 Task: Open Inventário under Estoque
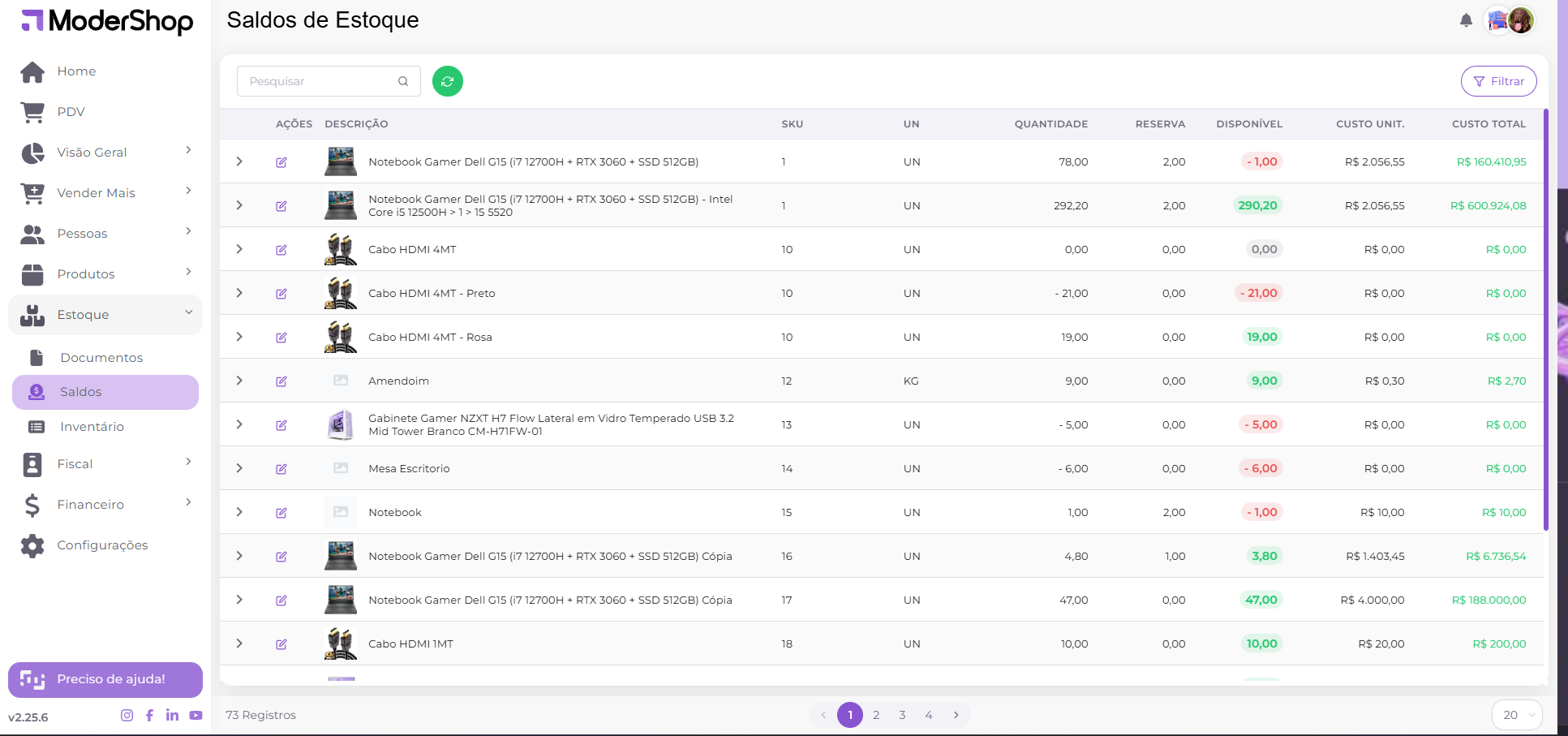[105, 427]
